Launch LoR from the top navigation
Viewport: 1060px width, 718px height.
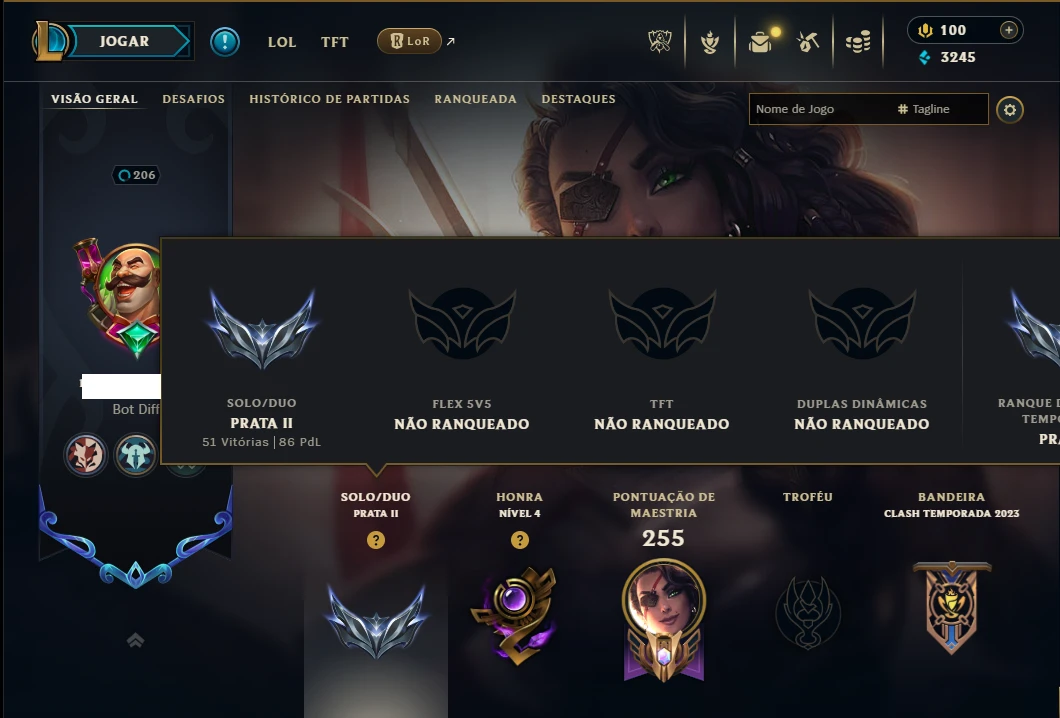click(x=409, y=41)
